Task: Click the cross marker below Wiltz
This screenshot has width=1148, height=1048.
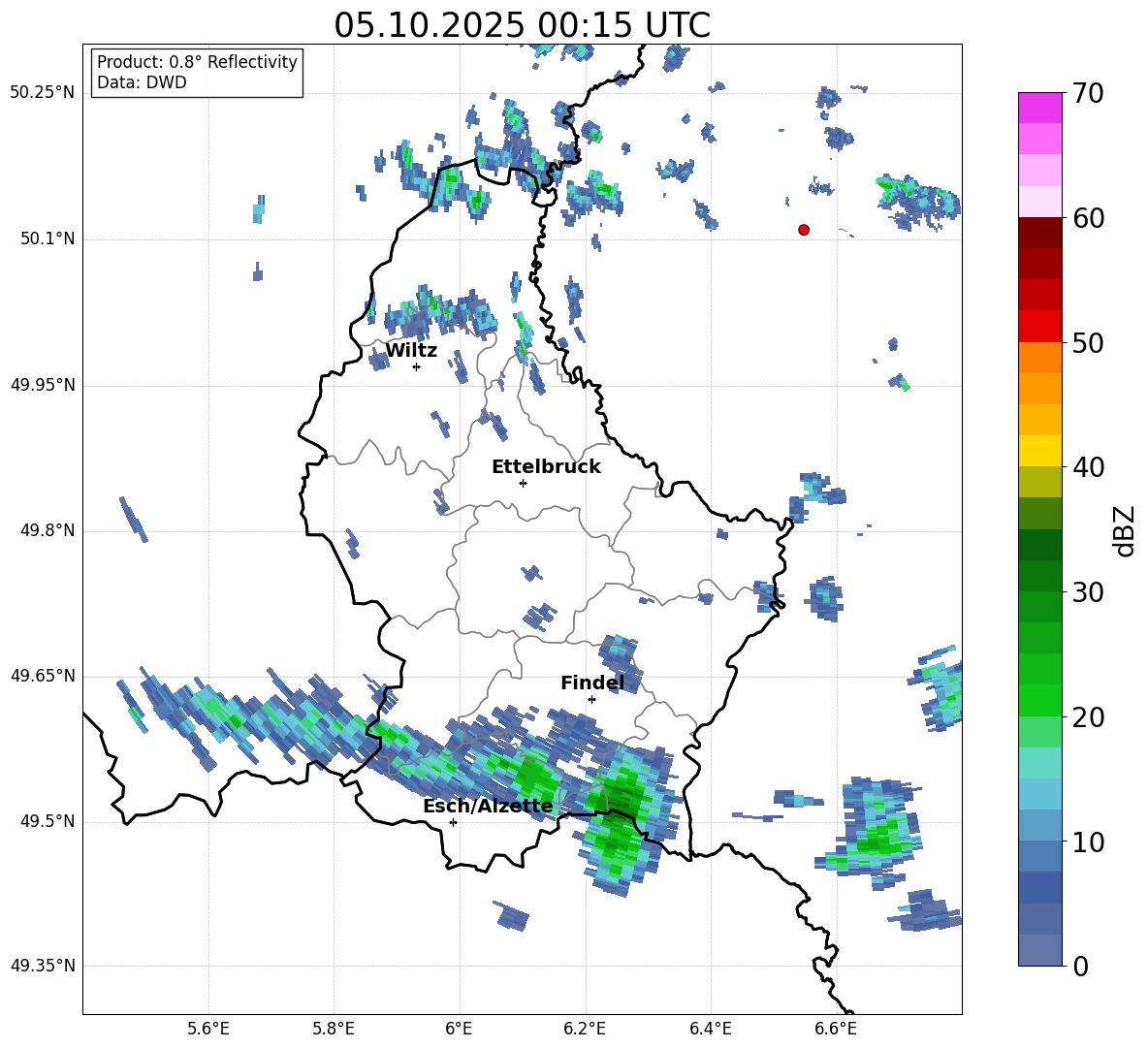Action: click(x=417, y=366)
